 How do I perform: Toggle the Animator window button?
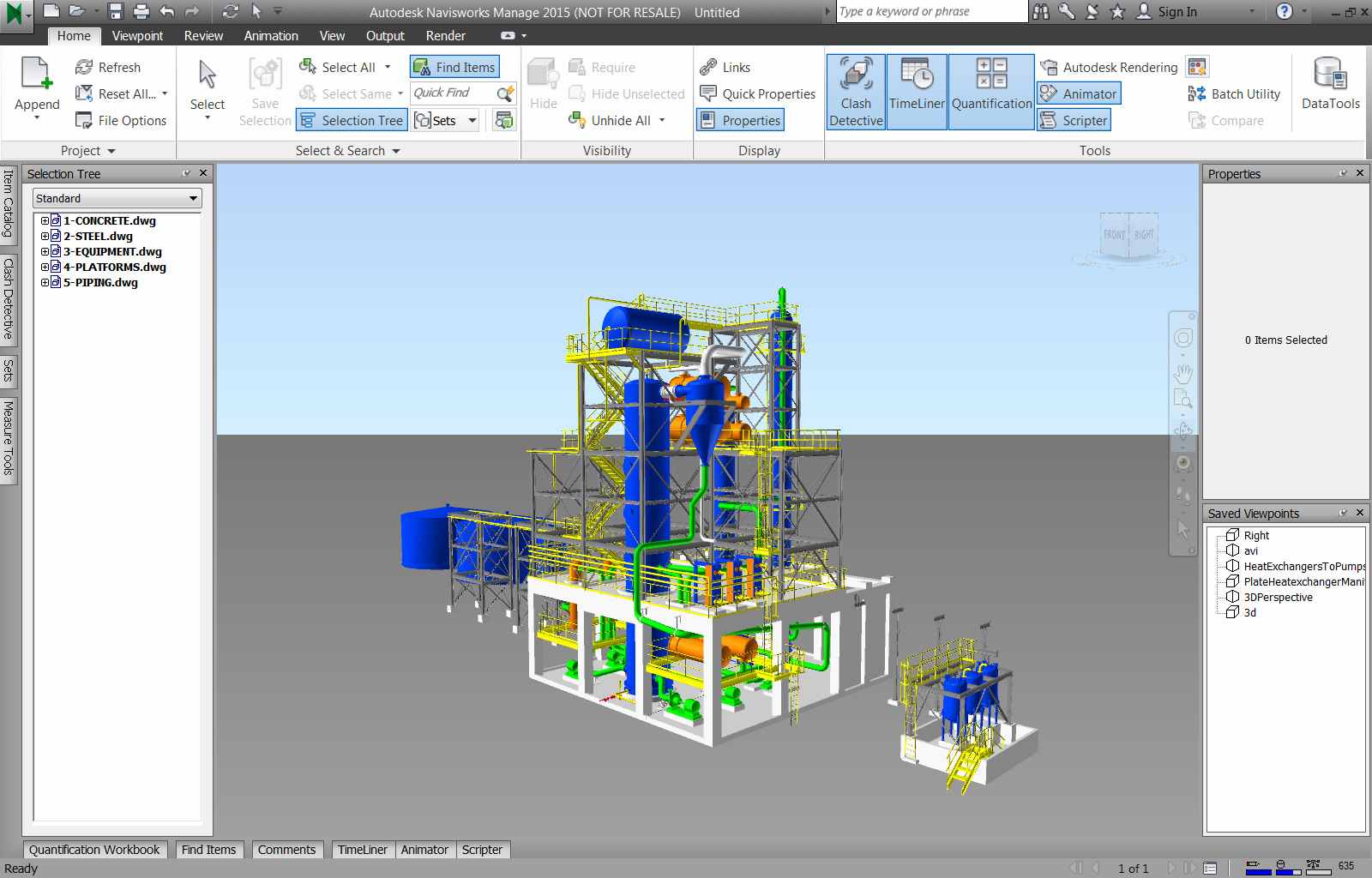[1079, 93]
